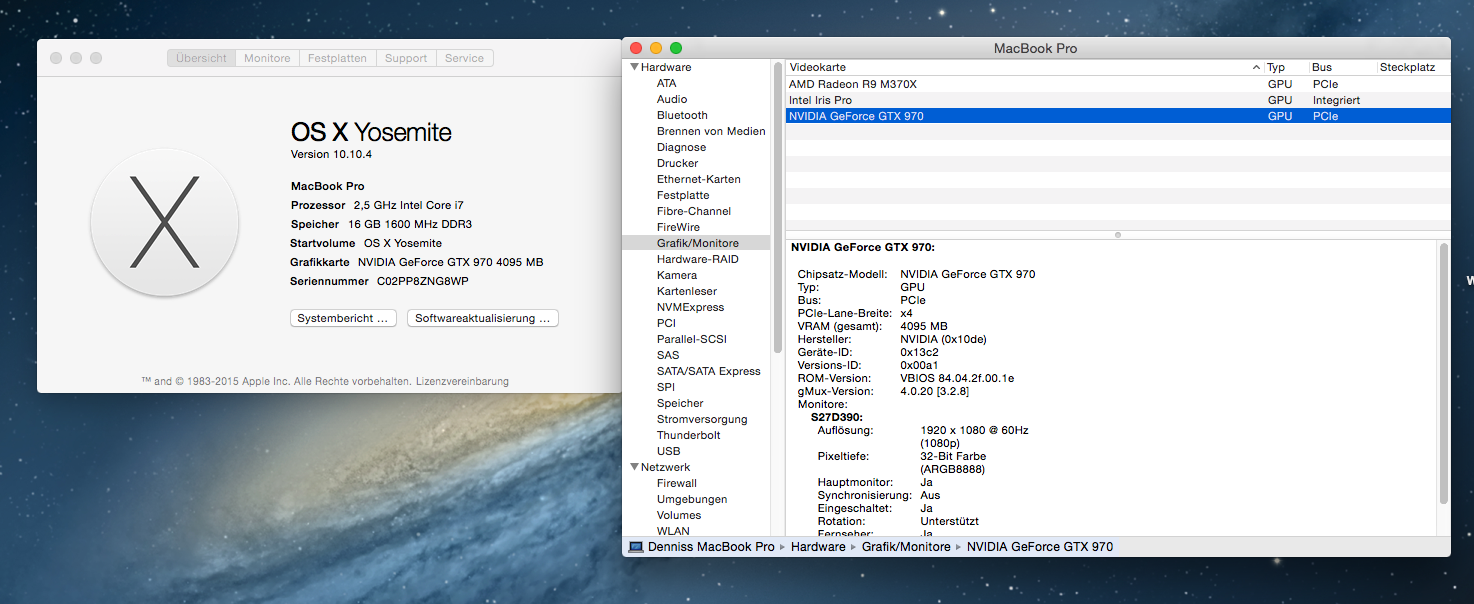The width and height of the screenshot is (1474, 604).
Task: Switch to the Support tab
Action: coord(406,58)
